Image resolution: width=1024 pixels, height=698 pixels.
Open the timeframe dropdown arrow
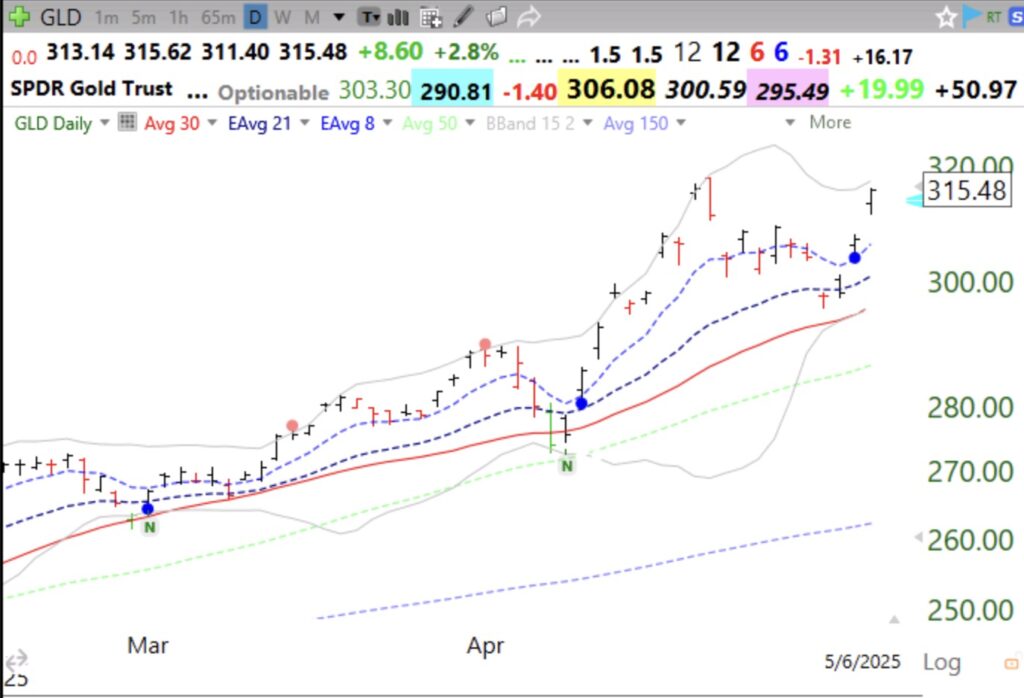point(339,17)
